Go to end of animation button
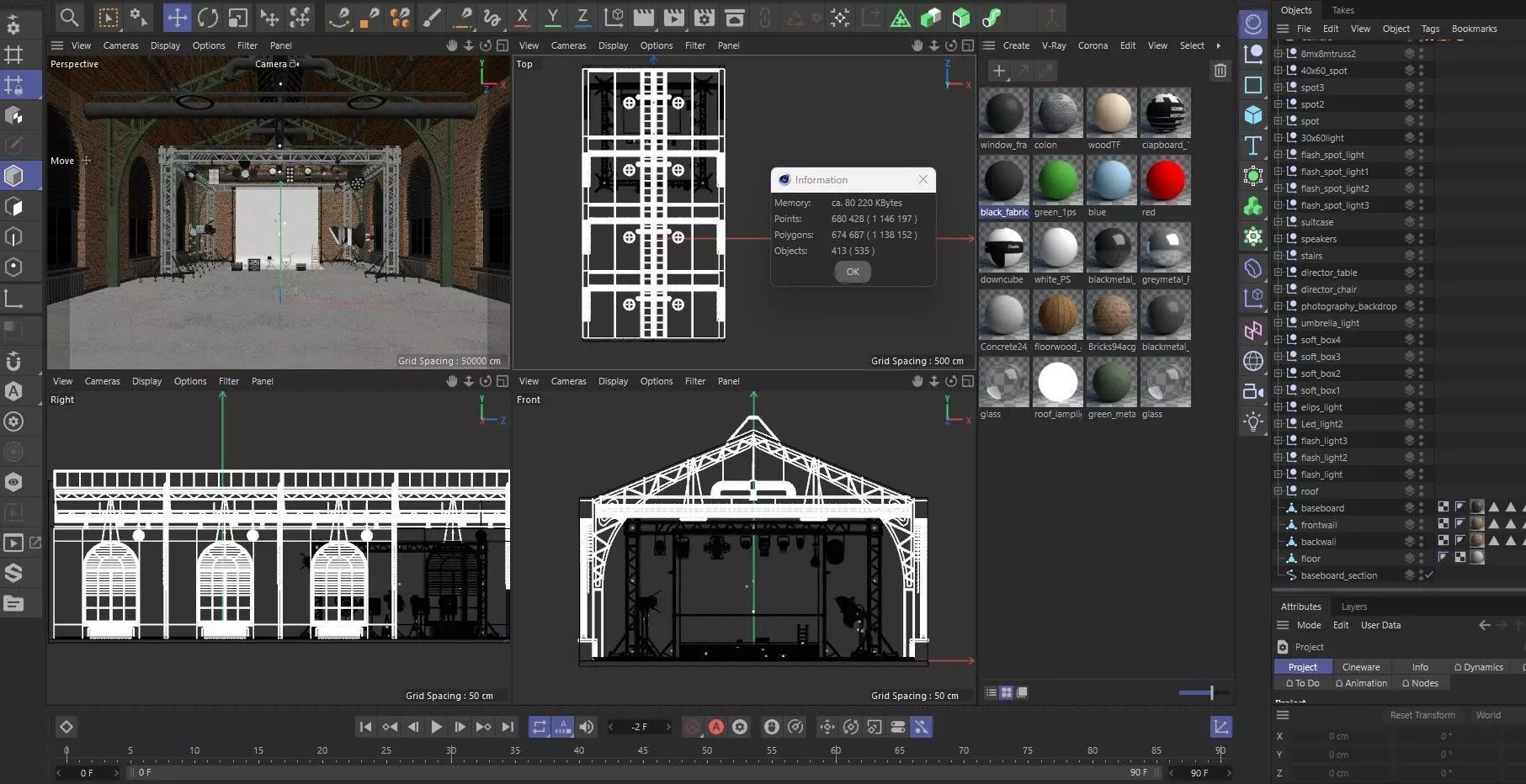Viewport: 1526px width, 784px height. click(x=508, y=727)
